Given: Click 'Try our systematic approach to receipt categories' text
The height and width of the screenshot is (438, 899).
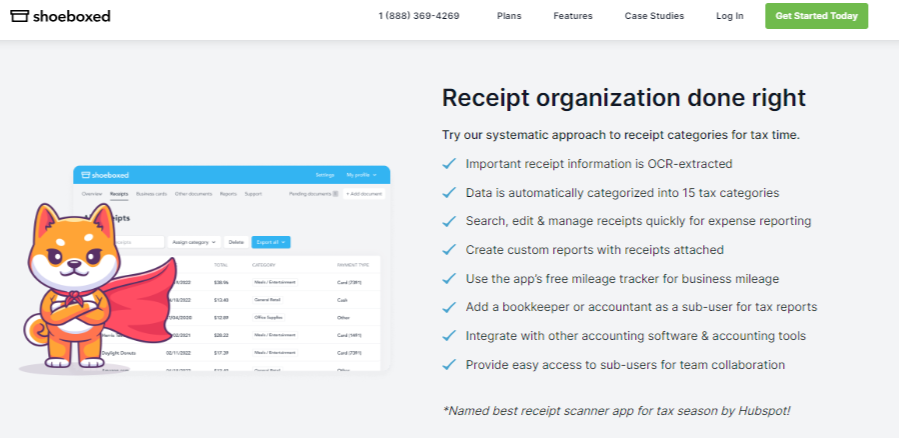Looking at the screenshot, I should (x=620, y=135).
